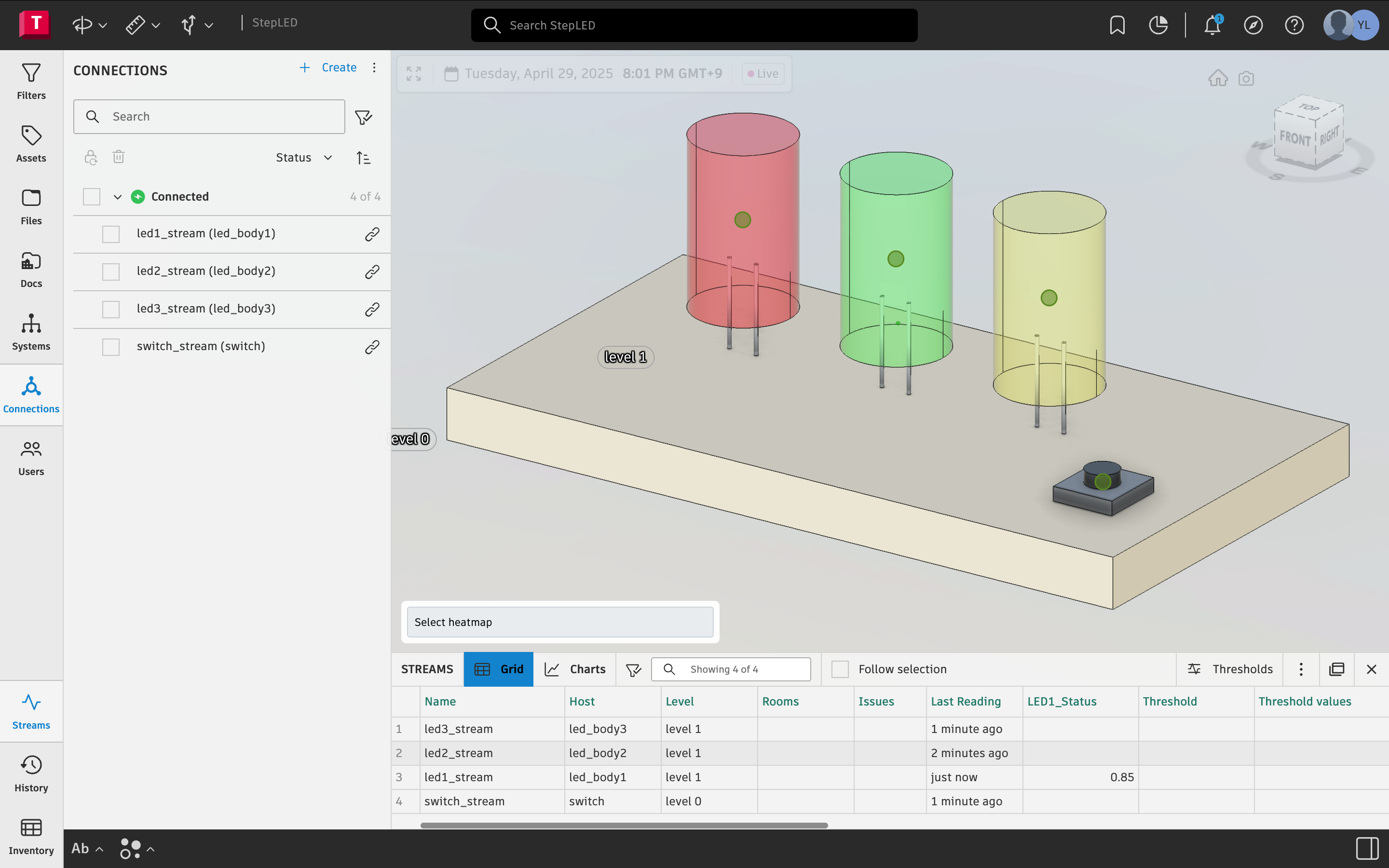Screen dimensions: 1389x868
Task: Click the notifications bell icon
Action: tap(1212, 25)
